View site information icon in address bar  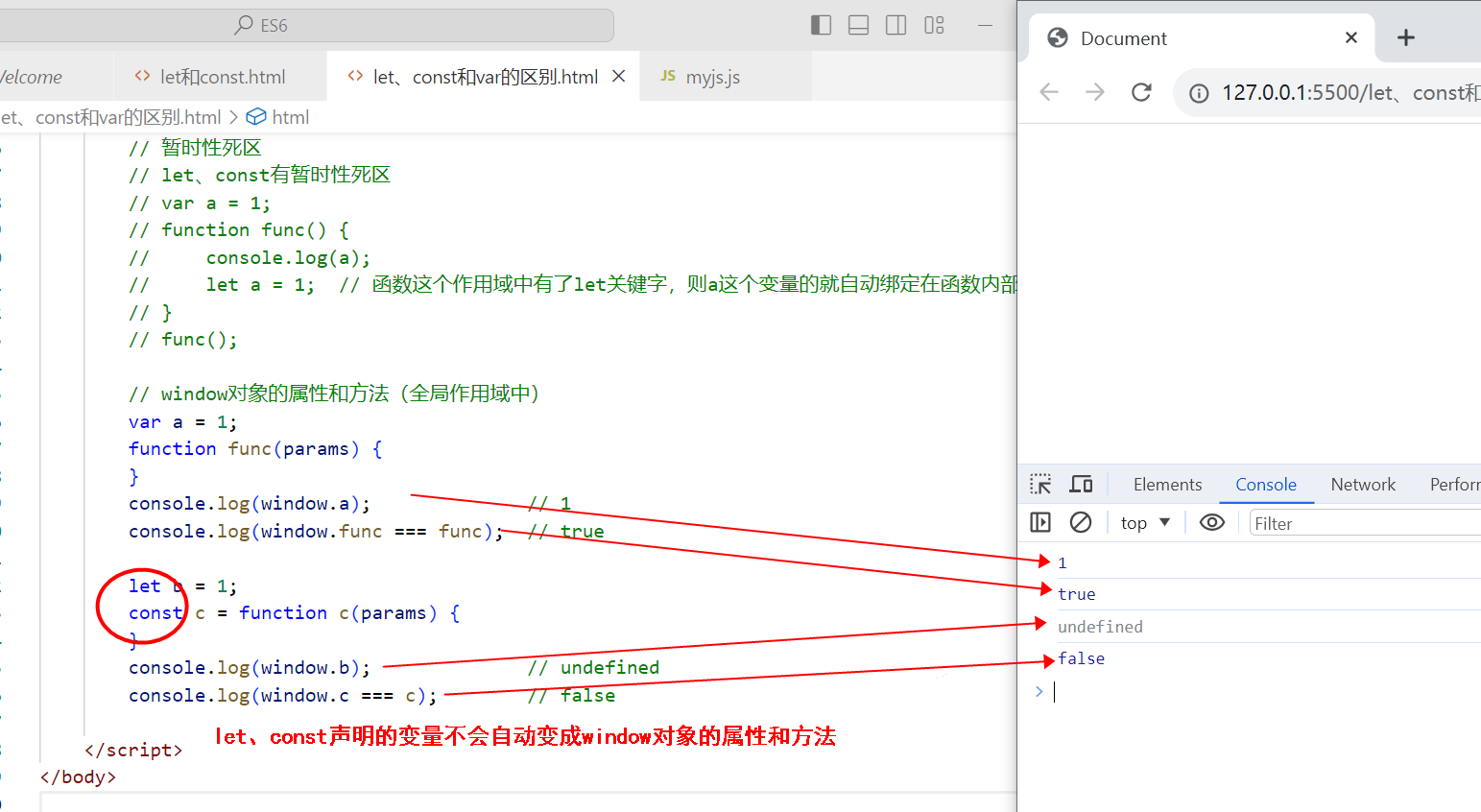(x=1199, y=93)
